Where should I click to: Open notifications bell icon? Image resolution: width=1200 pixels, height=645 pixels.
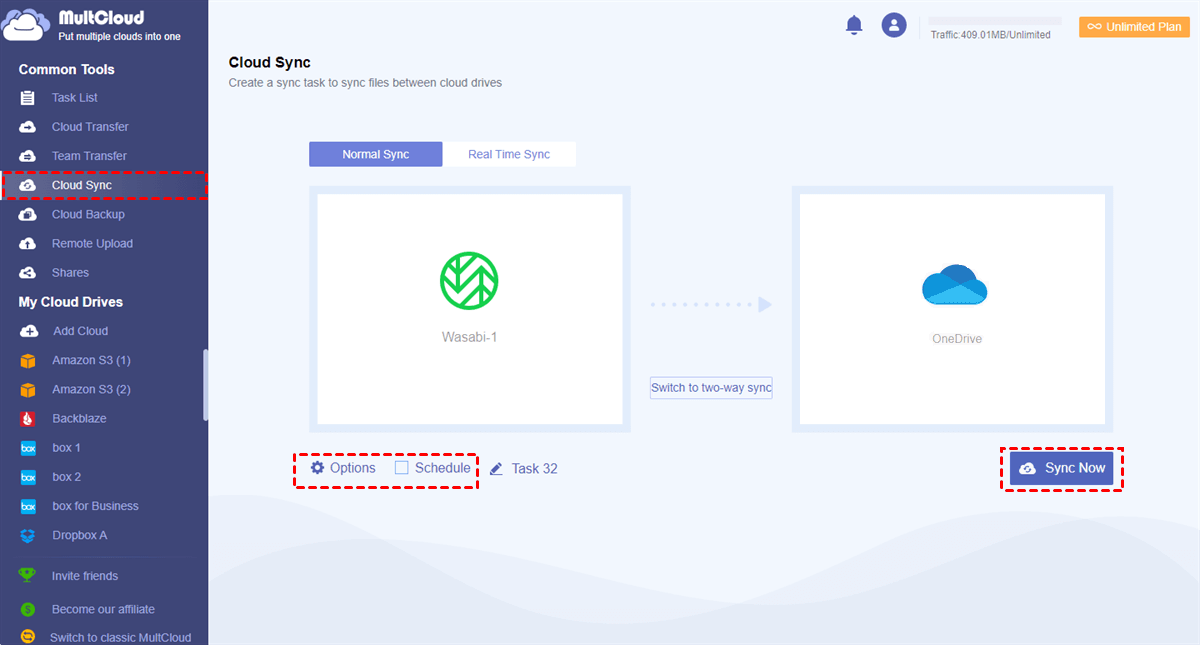coord(854,26)
